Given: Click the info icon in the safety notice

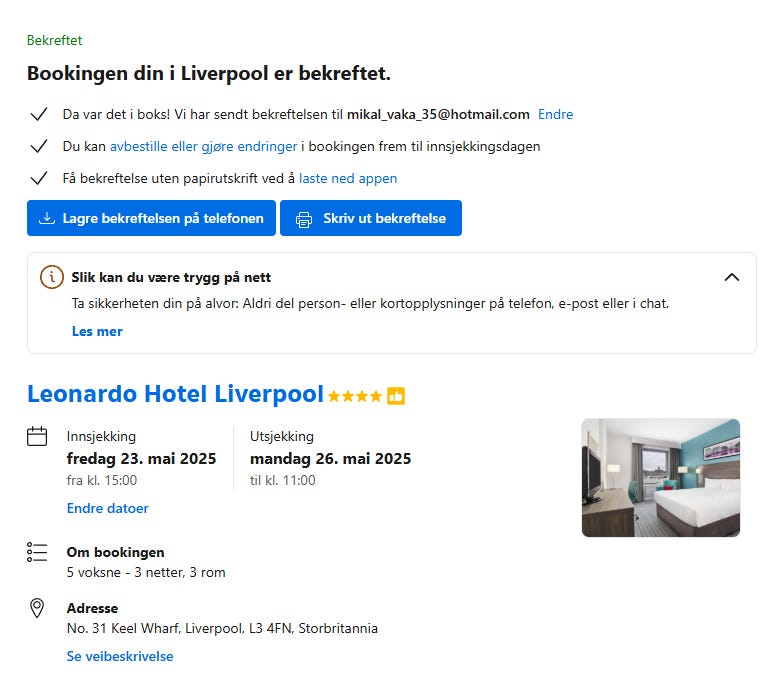Looking at the screenshot, I should [52, 277].
